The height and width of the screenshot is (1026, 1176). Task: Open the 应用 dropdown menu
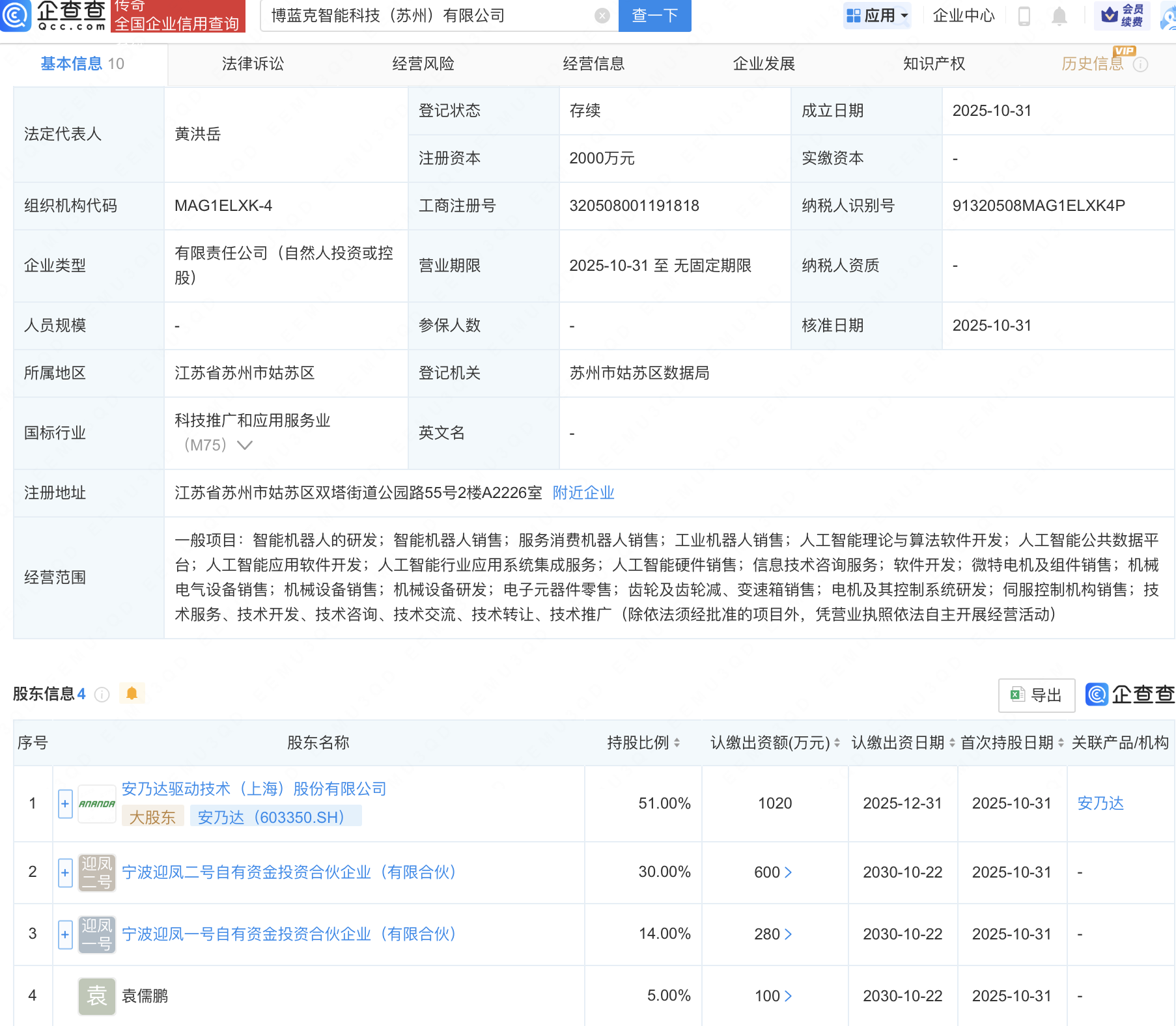point(876,15)
